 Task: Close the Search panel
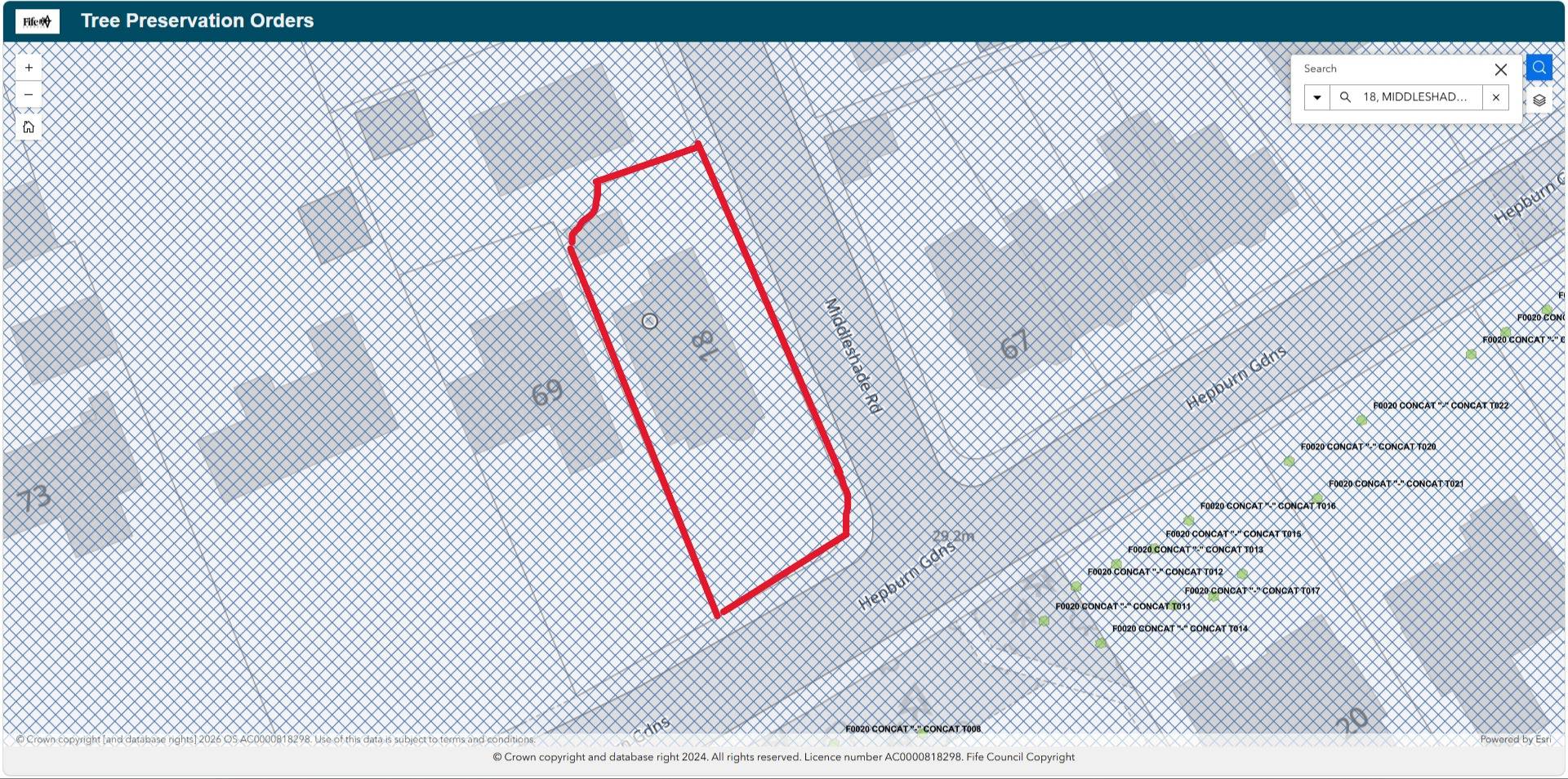(x=1500, y=69)
